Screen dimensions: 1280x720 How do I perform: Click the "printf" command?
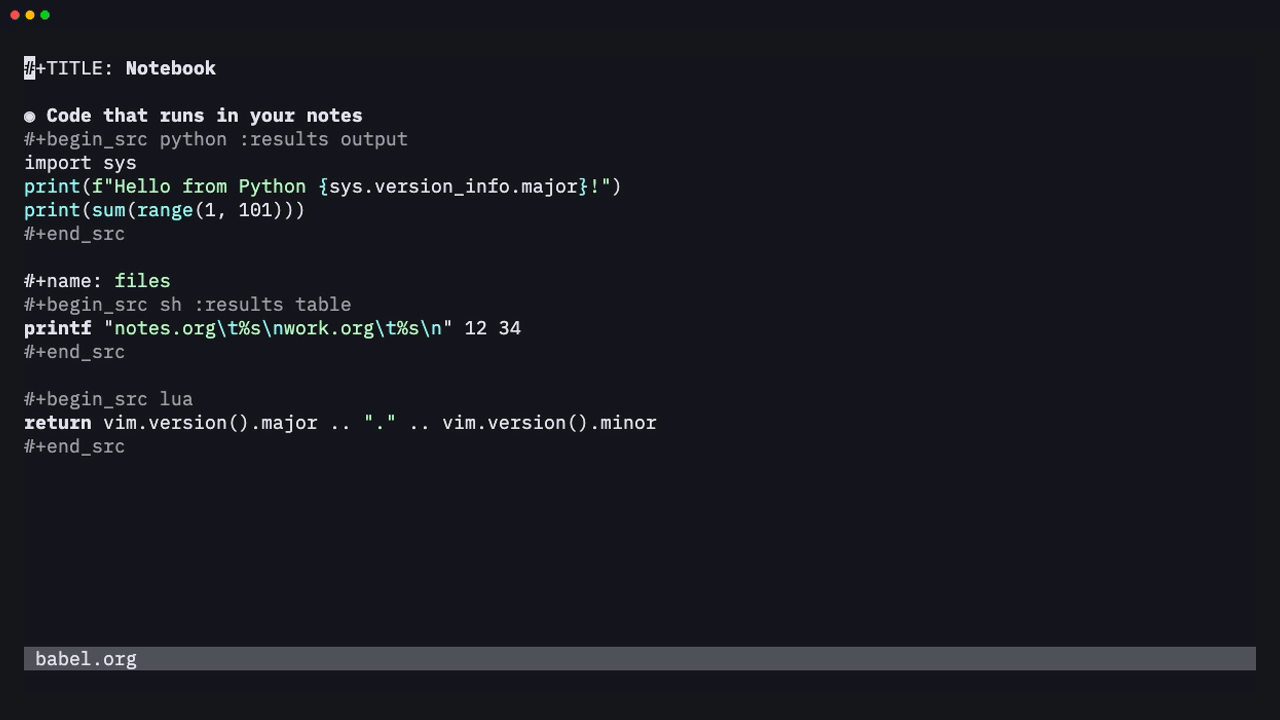58,328
